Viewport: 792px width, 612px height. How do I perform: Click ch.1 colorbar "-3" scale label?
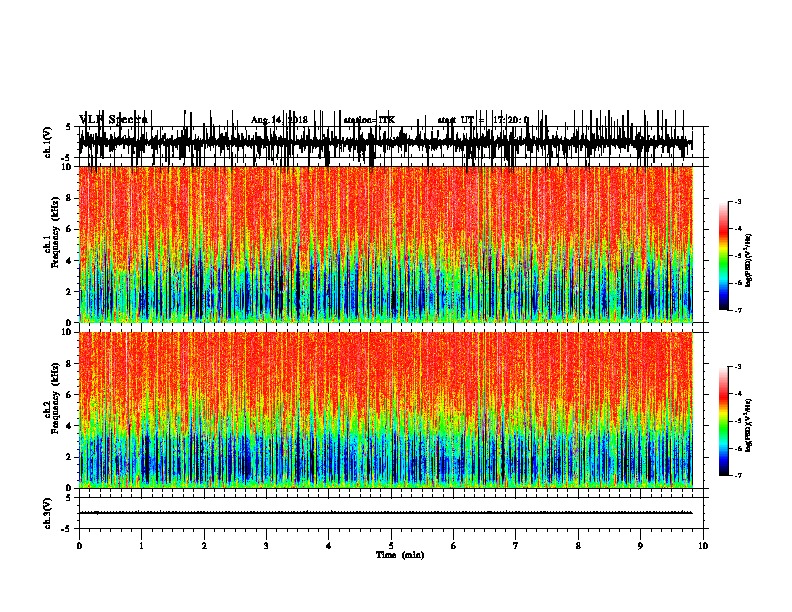coord(737,201)
